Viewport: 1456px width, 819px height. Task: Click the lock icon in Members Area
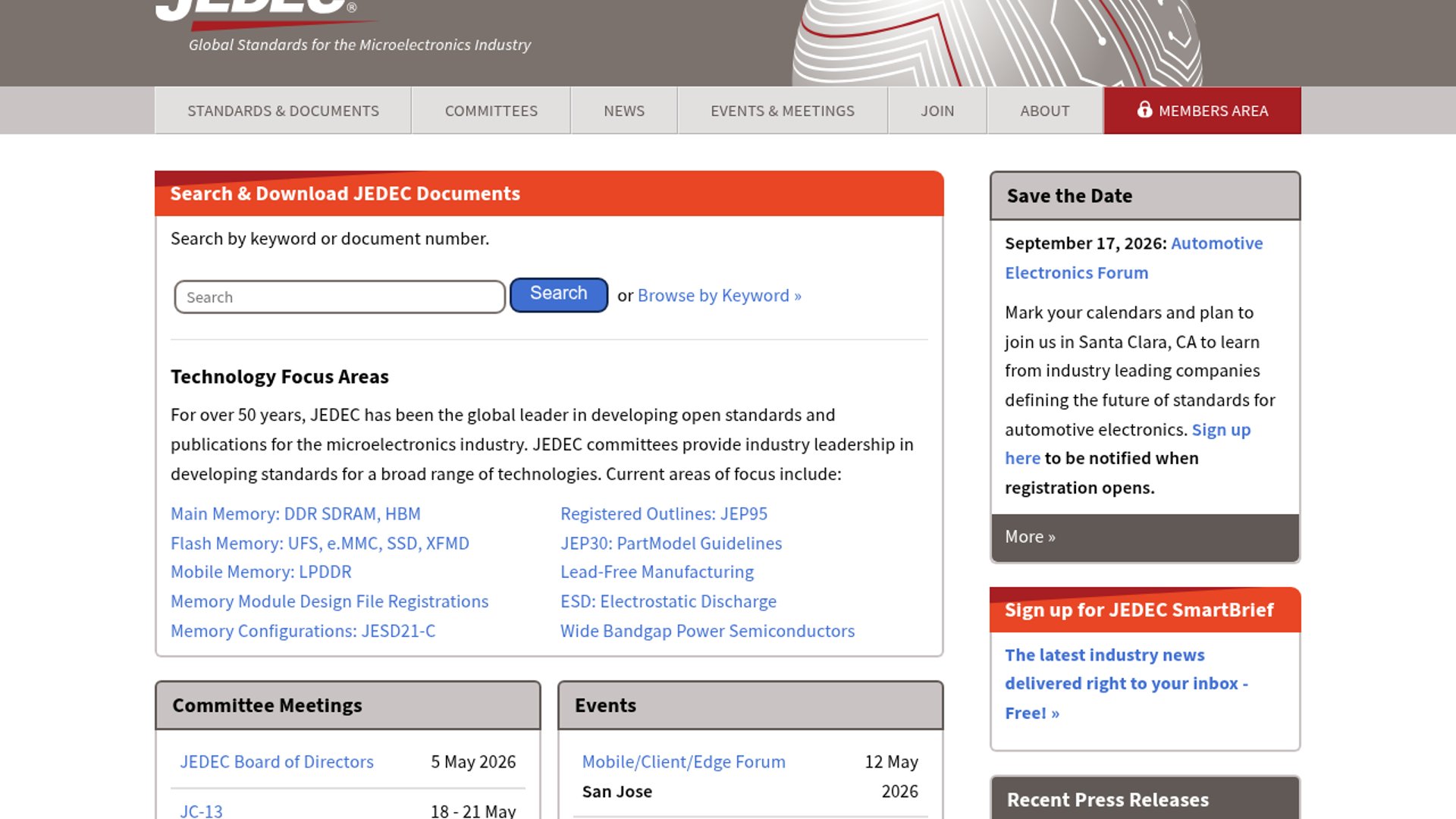pos(1144,110)
